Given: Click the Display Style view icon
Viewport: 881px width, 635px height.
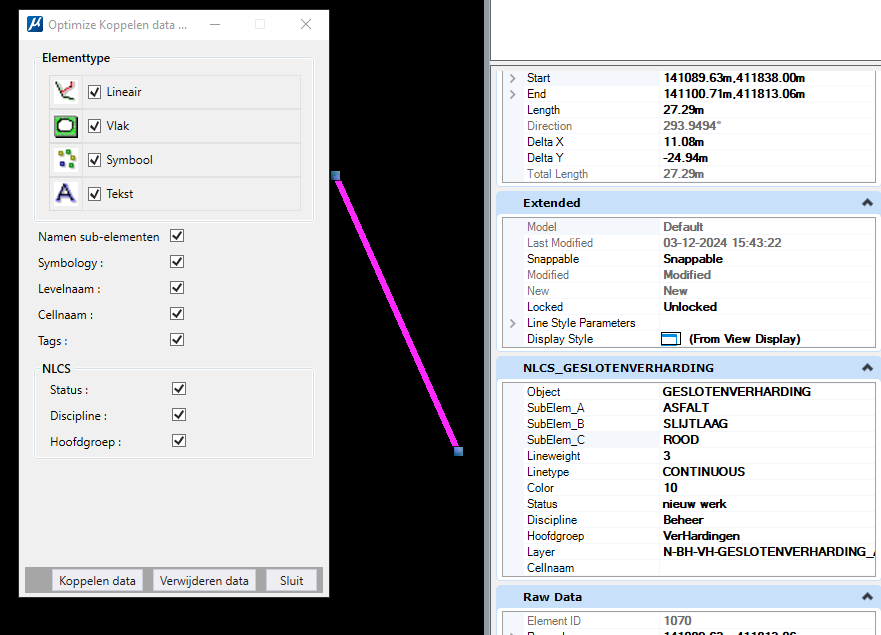Looking at the screenshot, I should point(671,339).
